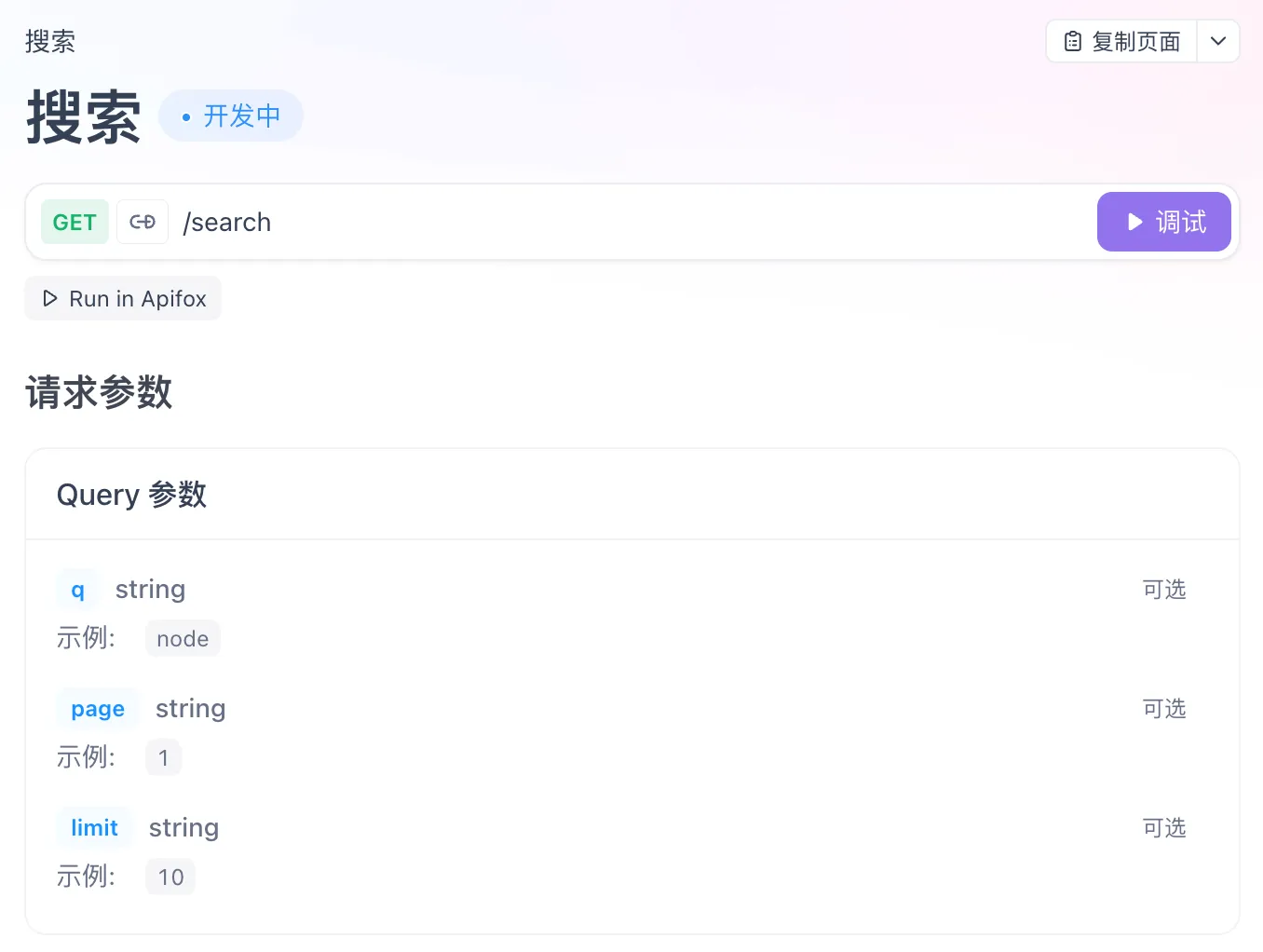1263x952 pixels.
Task: Click the string type next to limit
Action: pos(183,828)
